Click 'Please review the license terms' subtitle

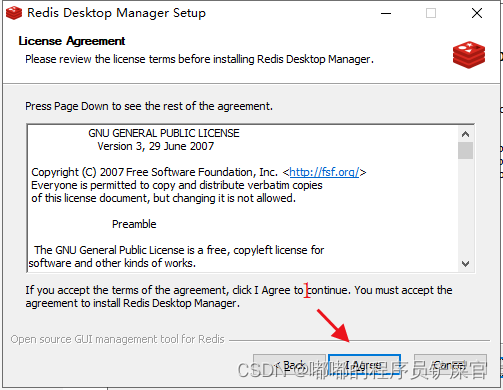(x=199, y=59)
